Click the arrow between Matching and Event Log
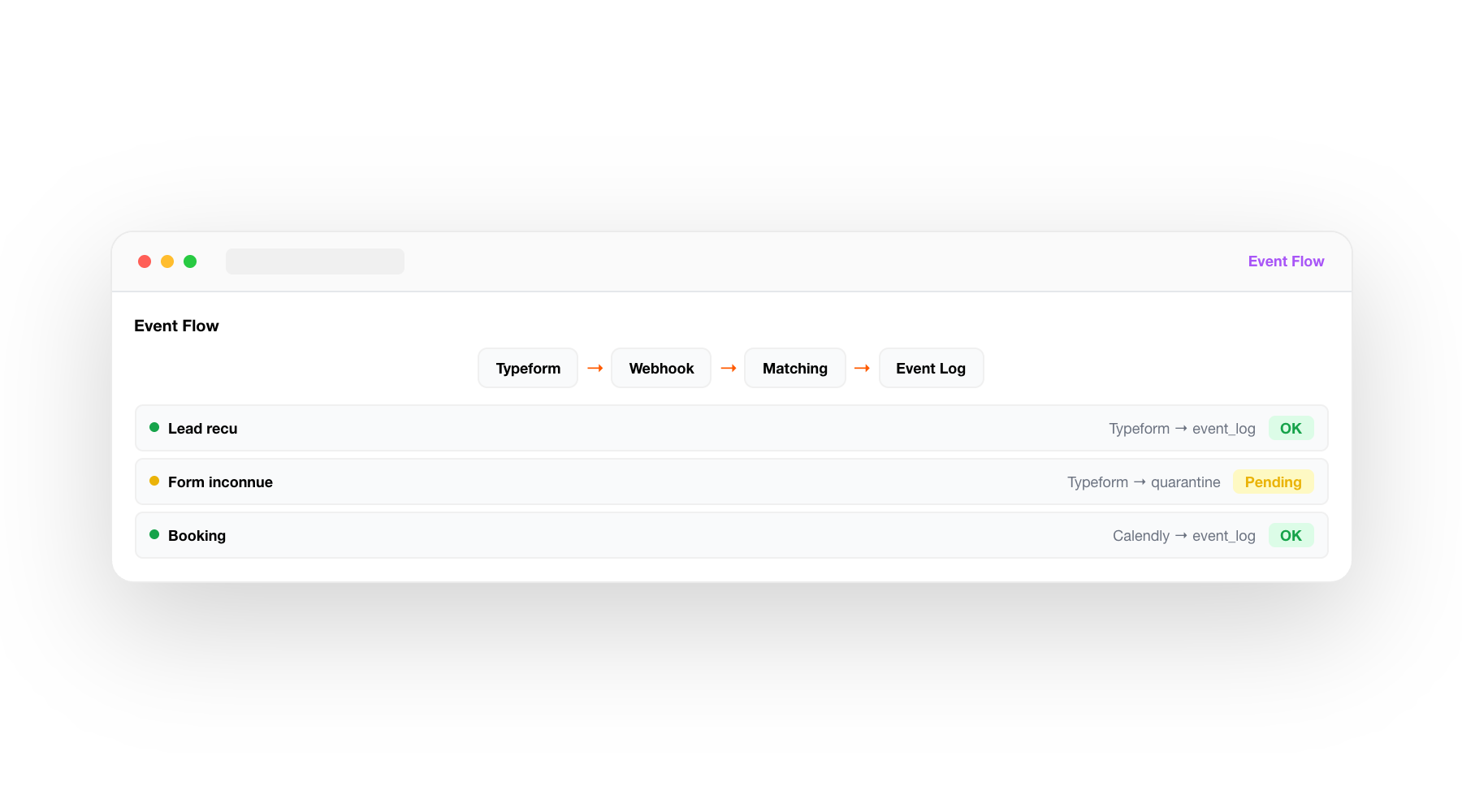The height and width of the screenshot is (812, 1462). click(x=862, y=368)
